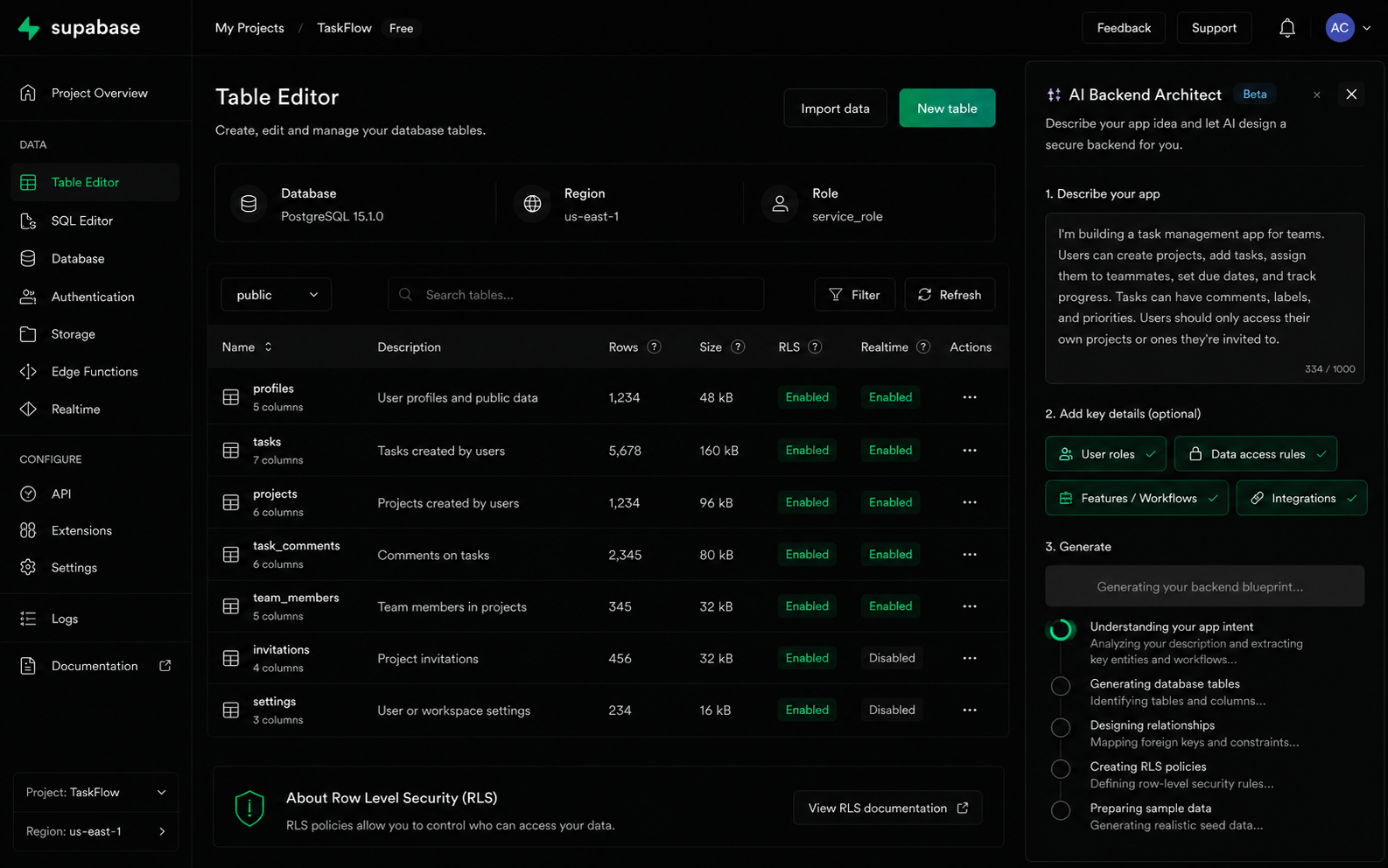Image resolution: width=1388 pixels, height=868 pixels.
Task: Open Extensions in sidebar
Action: 96,530
